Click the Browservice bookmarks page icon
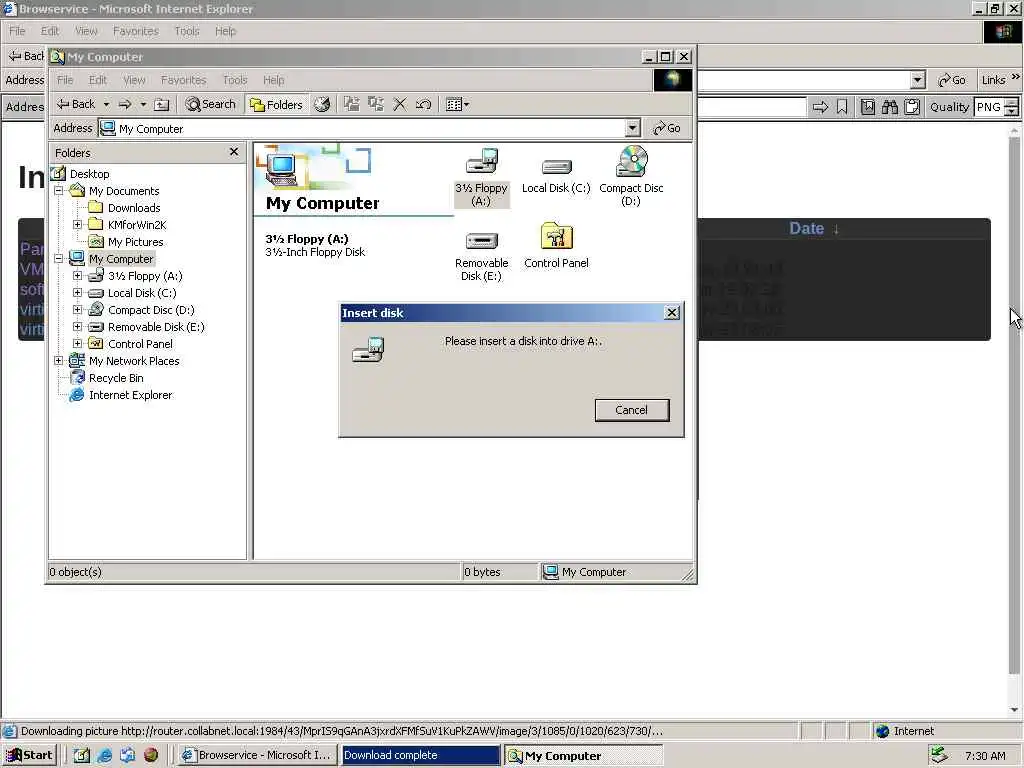The height and width of the screenshot is (768, 1024). 867,107
